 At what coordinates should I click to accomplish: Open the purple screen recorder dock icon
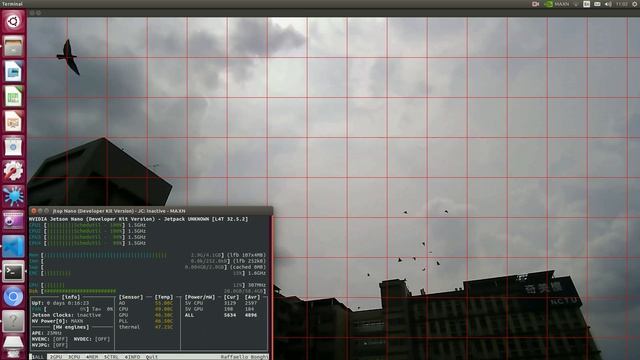[x=13, y=221]
